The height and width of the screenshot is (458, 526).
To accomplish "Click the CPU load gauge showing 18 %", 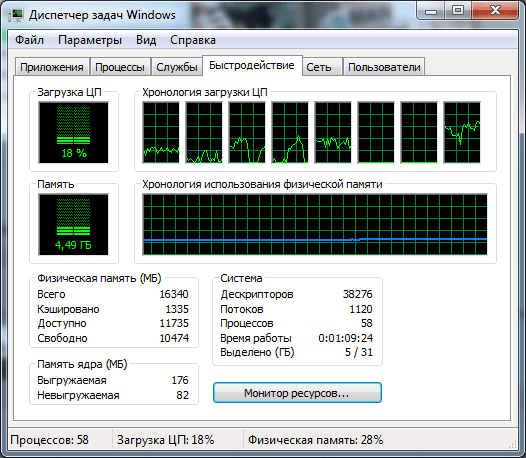I will [73, 133].
